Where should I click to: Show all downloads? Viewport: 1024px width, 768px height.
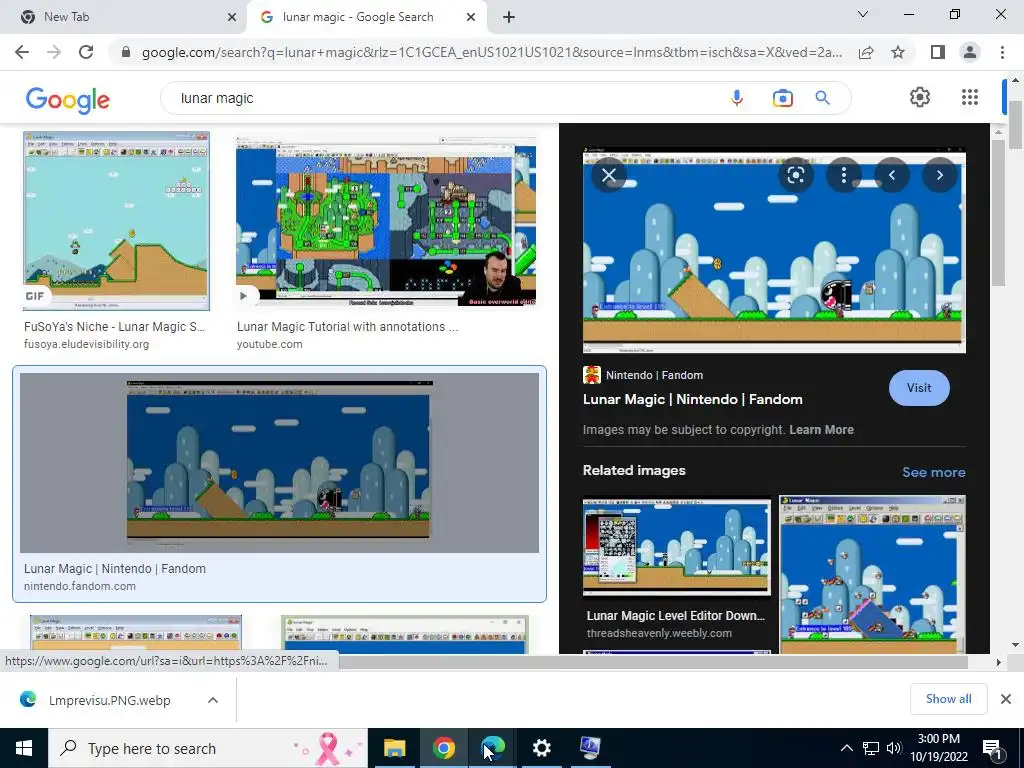948,699
